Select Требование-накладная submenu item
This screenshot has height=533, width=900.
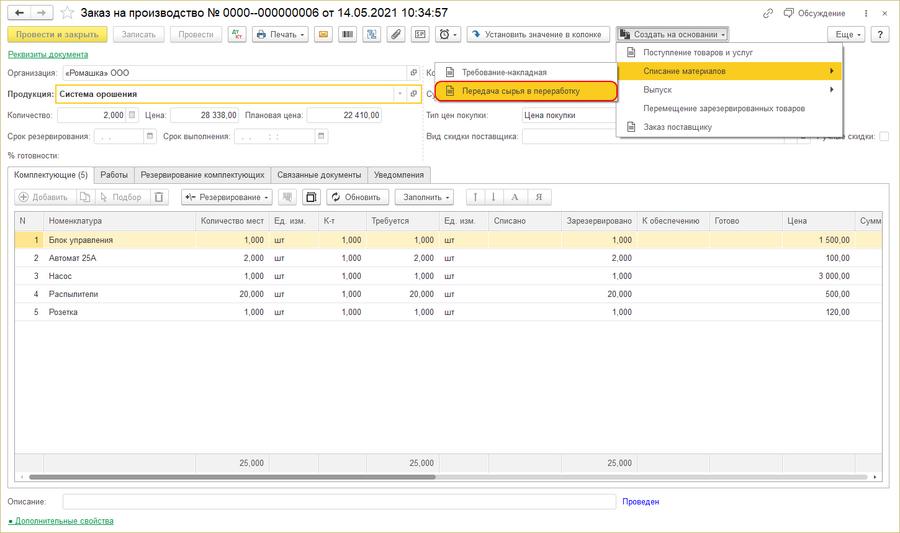[x=526, y=72]
